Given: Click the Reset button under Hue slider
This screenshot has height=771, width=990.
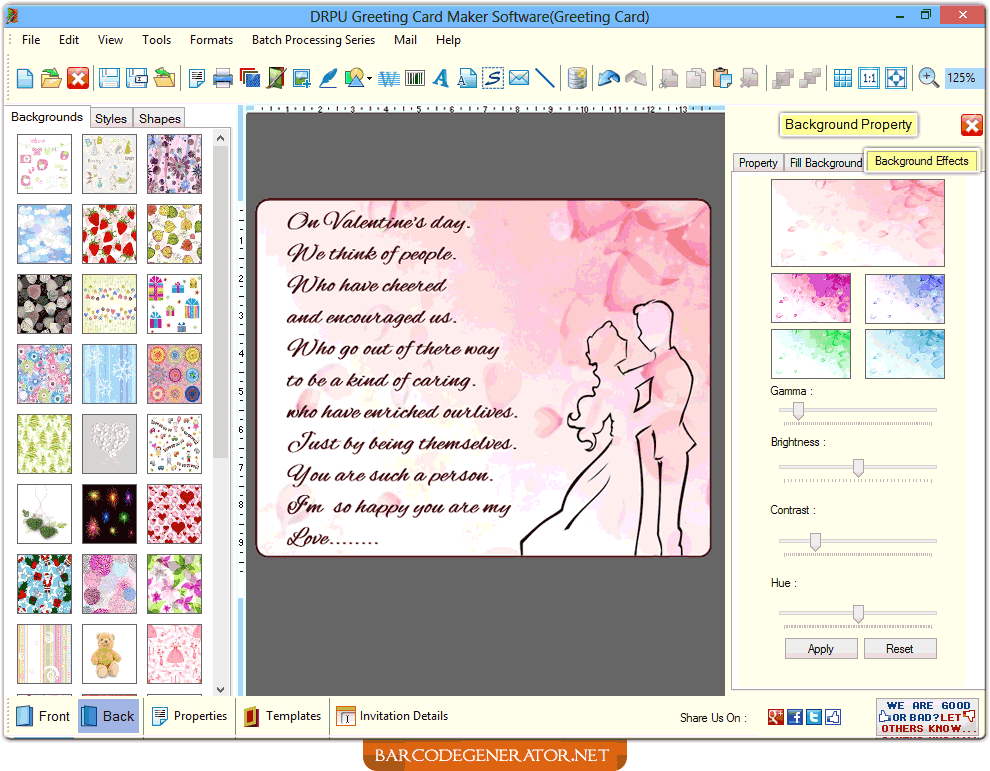Looking at the screenshot, I should click(x=899, y=648).
